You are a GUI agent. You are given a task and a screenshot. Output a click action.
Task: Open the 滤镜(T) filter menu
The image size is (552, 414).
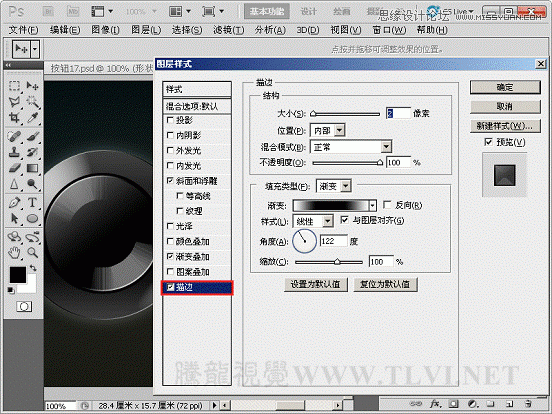point(228,30)
